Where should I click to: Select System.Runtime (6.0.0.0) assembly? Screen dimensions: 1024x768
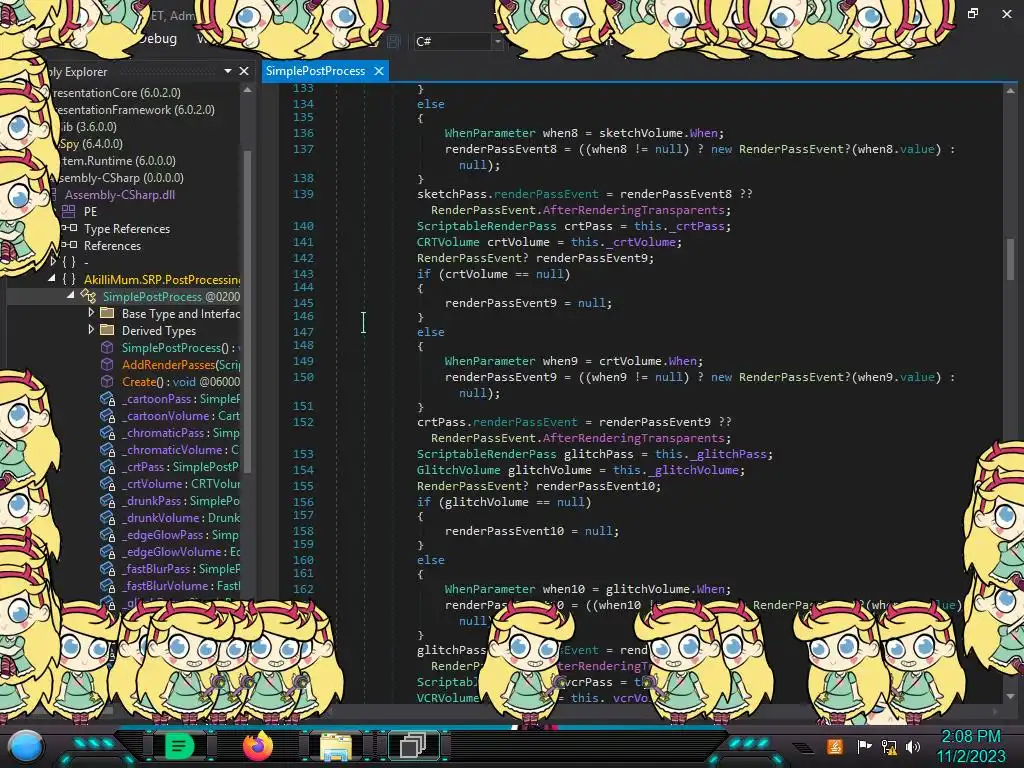click(118, 161)
